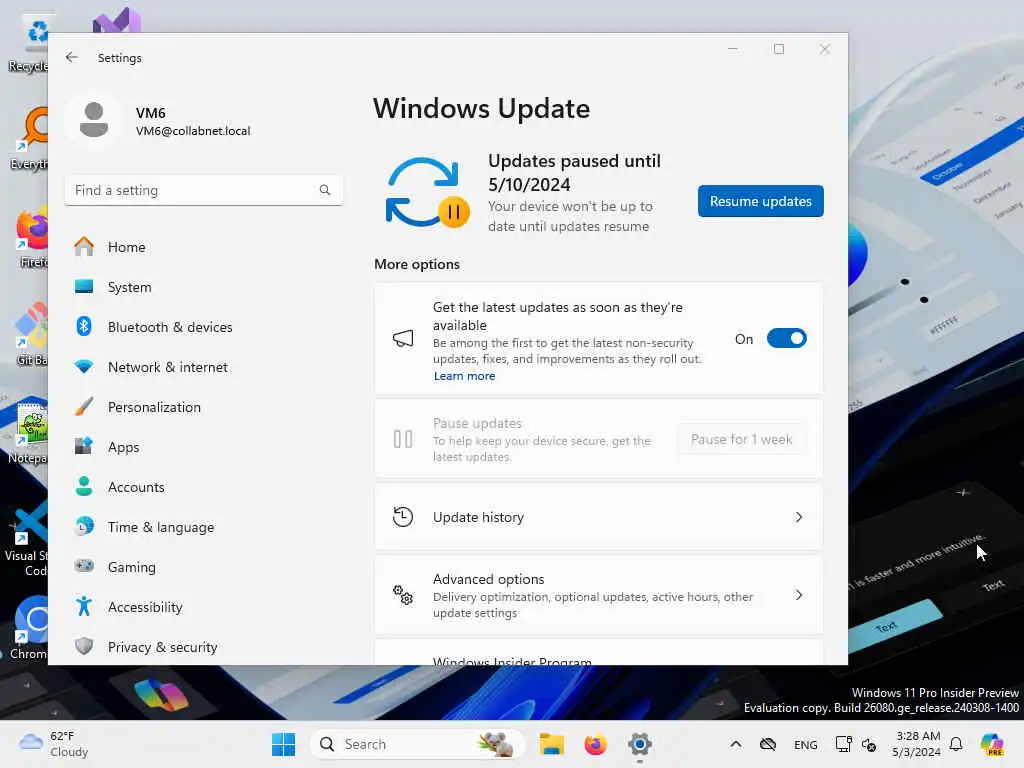Screen dimensions: 1024x768
Task: Select the Notepad++ desktop shortcut
Action: [x=27, y=432]
